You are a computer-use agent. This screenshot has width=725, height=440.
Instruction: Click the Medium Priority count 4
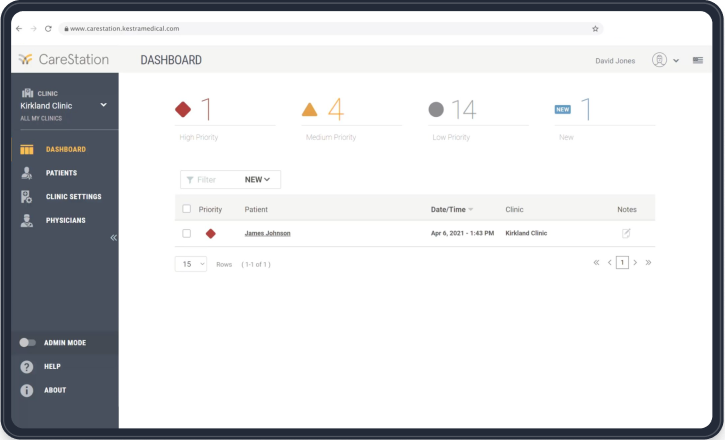(x=336, y=110)
